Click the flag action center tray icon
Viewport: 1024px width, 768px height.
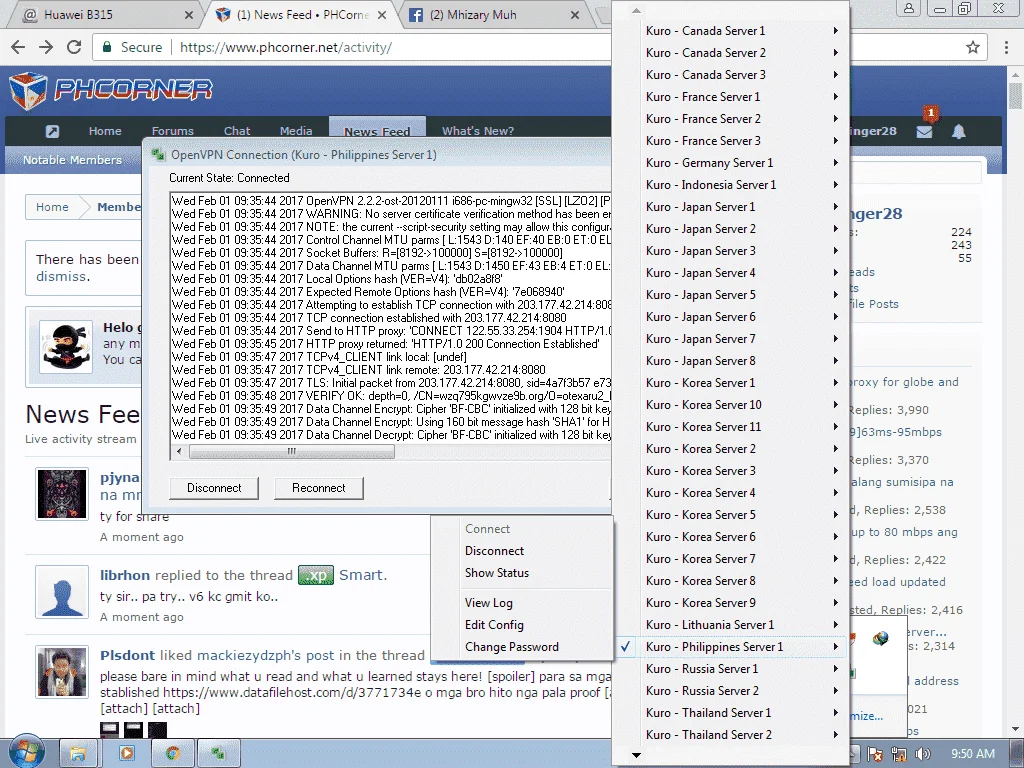(875, 754)
